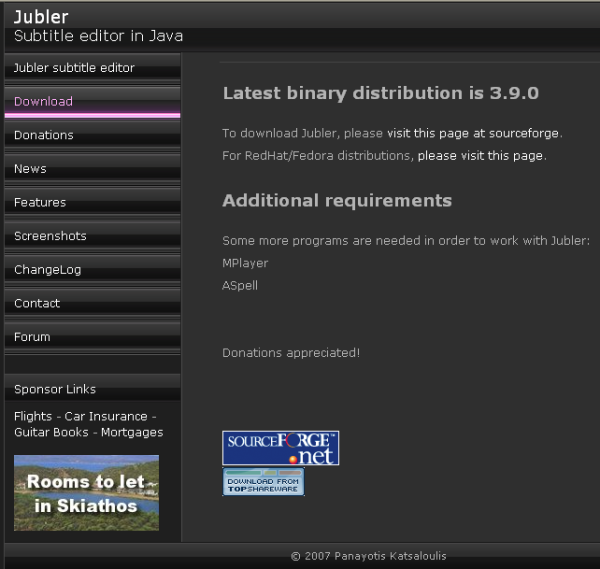Open the News section
Viewport: 600px width, 569px height.
30,169
